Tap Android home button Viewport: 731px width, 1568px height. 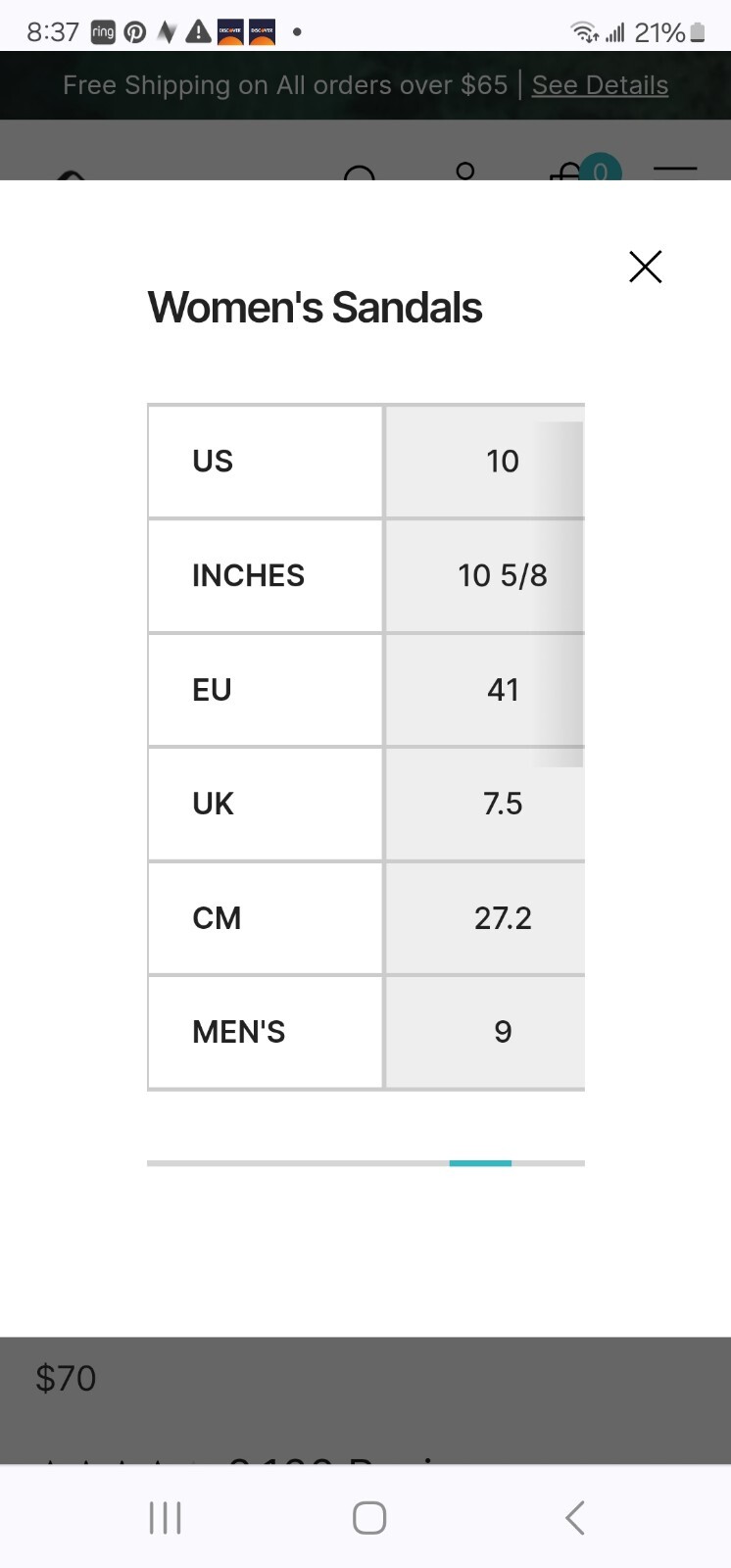click(x=369, y=1518)
